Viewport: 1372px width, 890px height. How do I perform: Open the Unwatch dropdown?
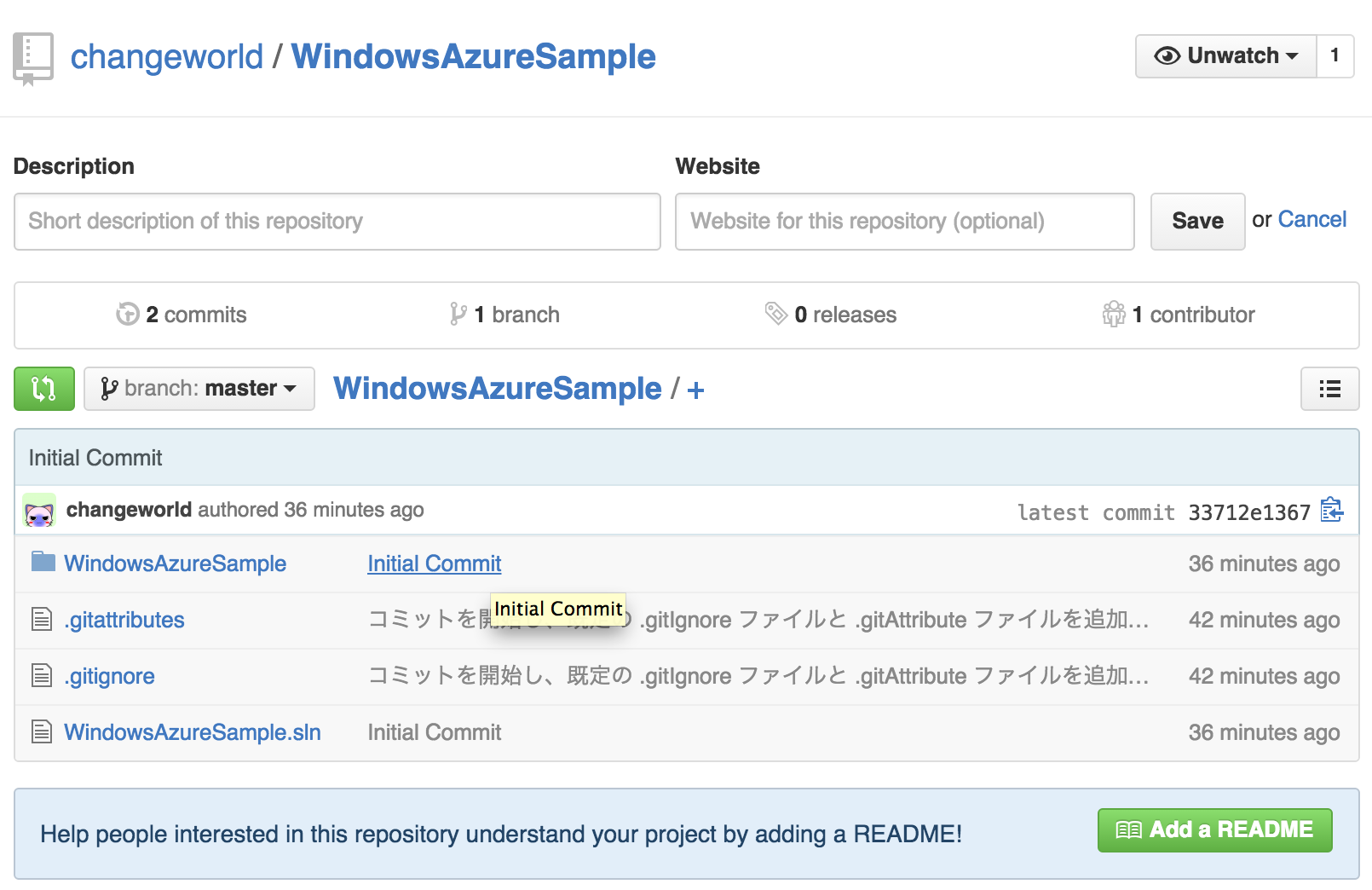tap(1225, 56)
